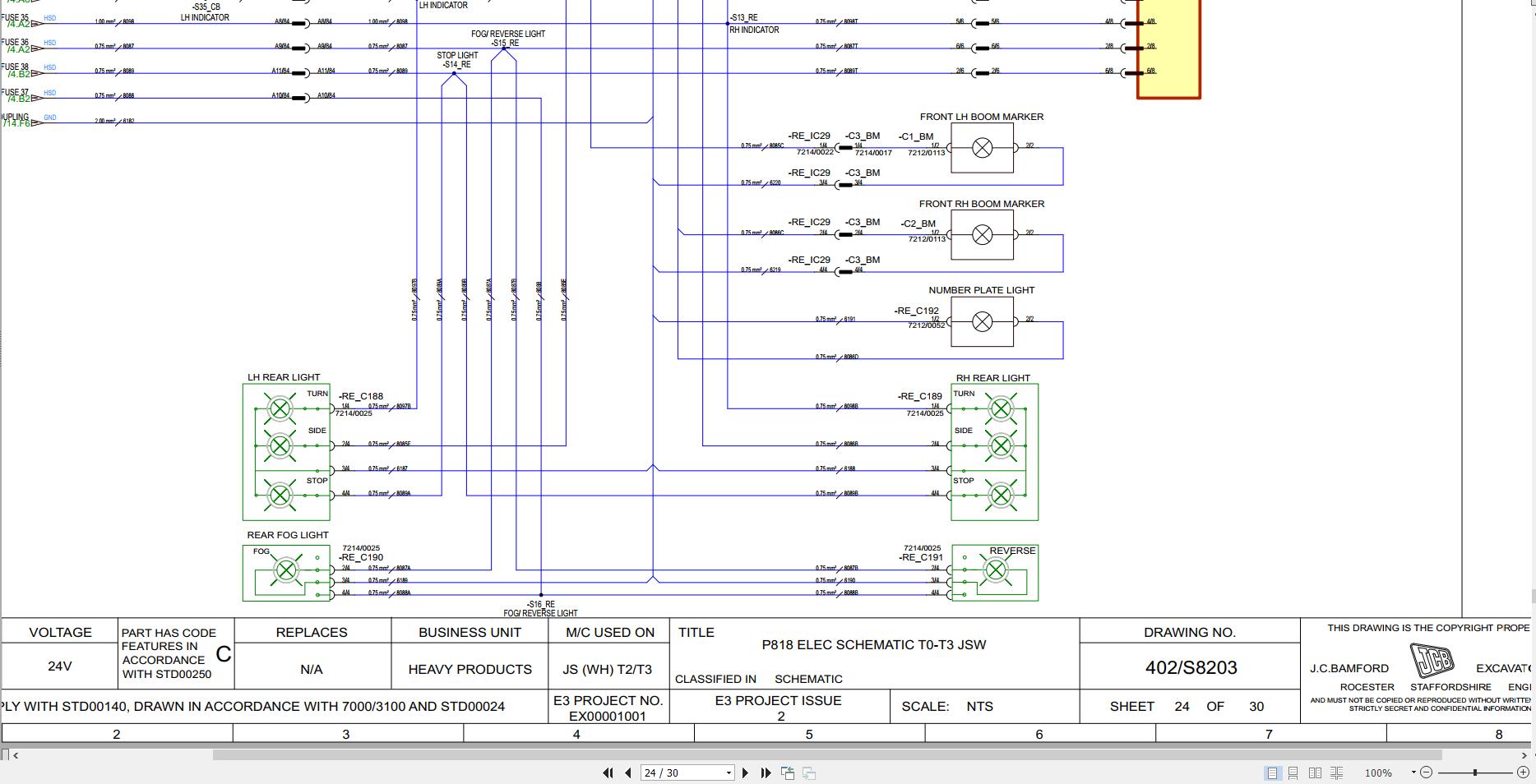Go to the previous page
Screen dimensions: 1536x784
628,772
